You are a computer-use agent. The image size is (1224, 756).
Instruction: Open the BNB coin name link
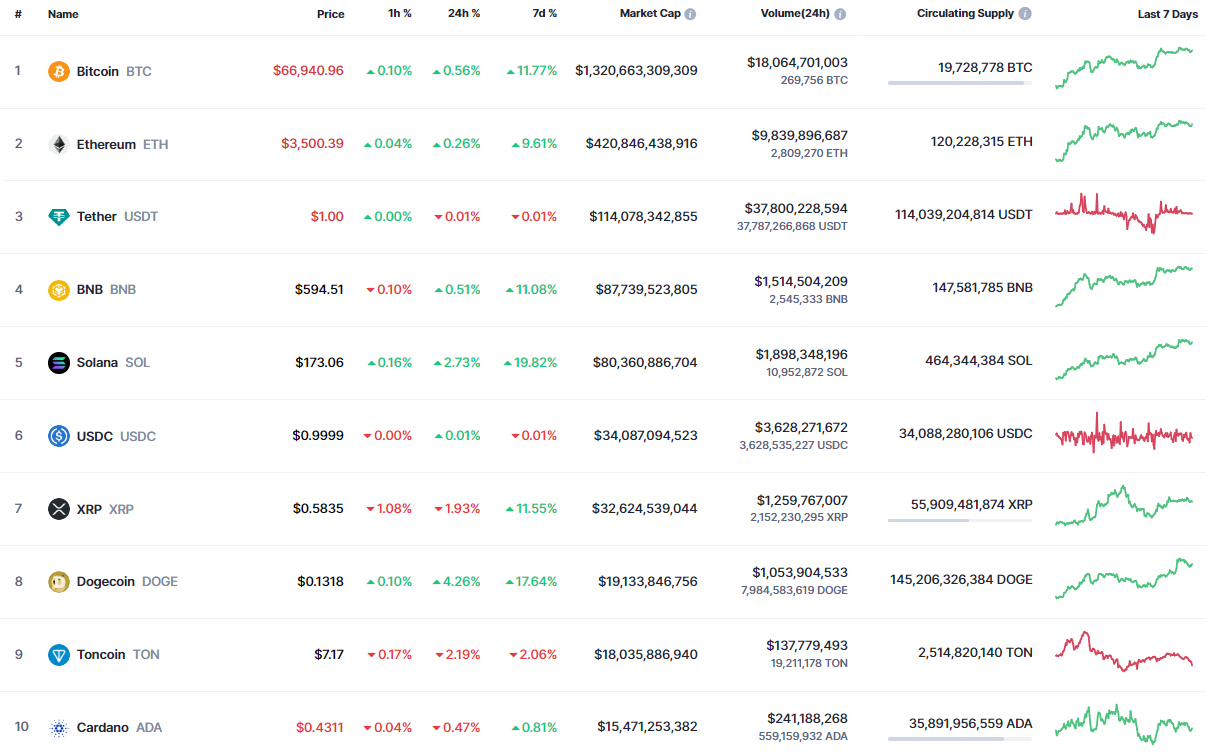coord(90,290)
